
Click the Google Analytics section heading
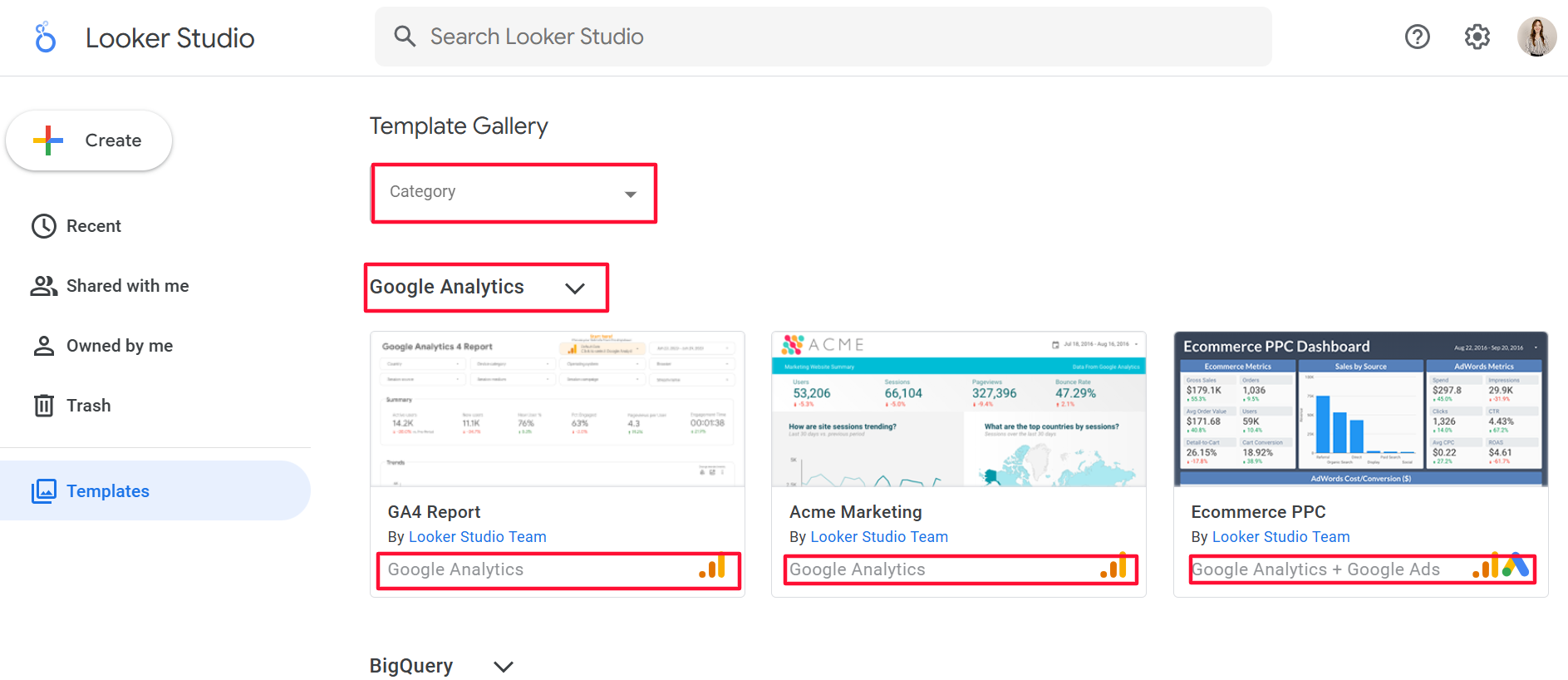(x=447, y=287)
